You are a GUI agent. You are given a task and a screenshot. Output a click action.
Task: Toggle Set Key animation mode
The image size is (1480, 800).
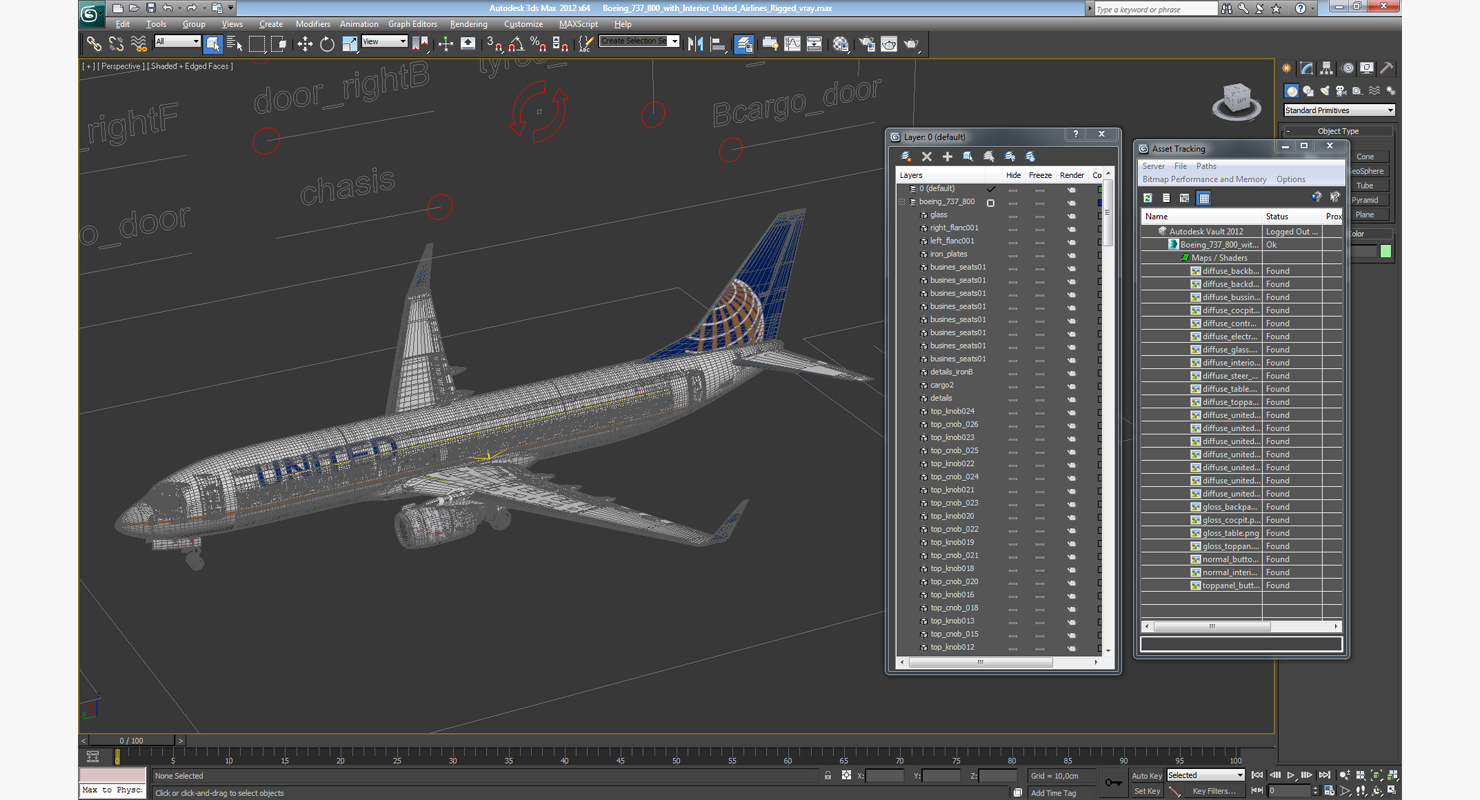click(x=1147, y=791)
